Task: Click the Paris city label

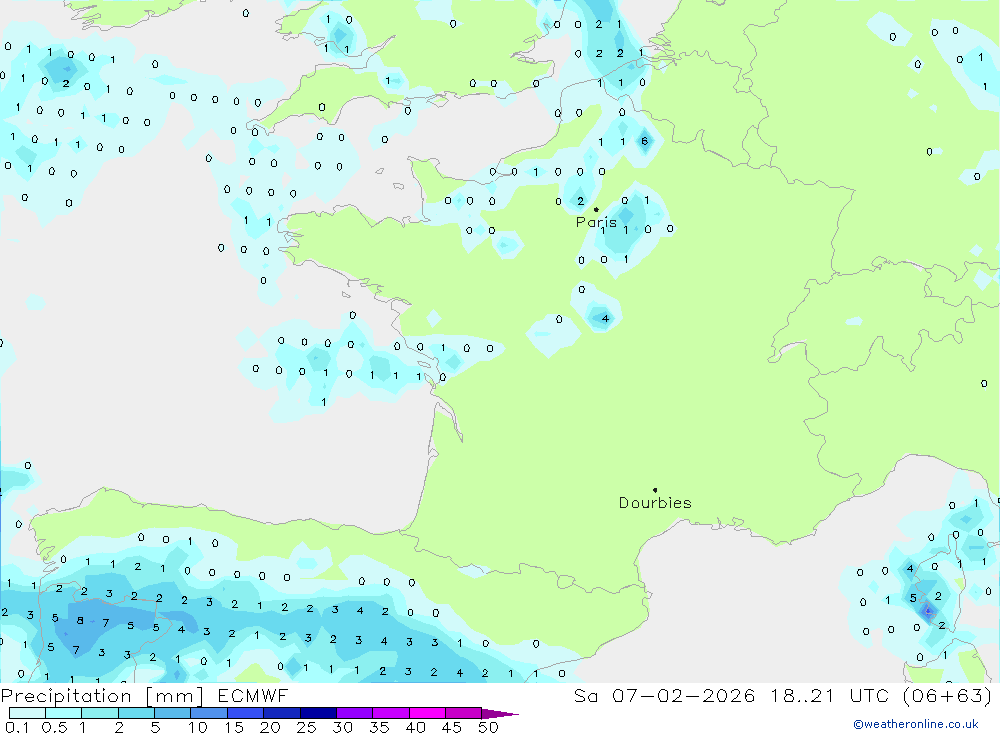Action: (596, 222)
